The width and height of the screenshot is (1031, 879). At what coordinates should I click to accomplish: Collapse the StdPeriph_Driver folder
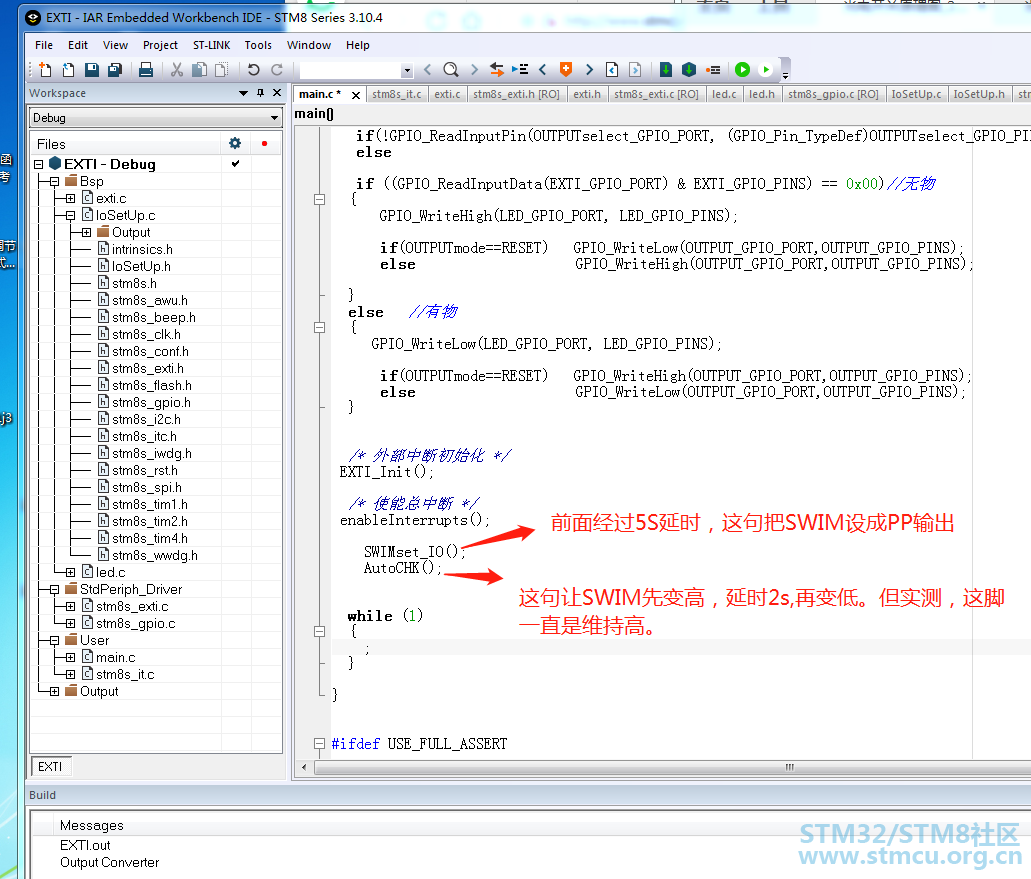coord(55,589)
